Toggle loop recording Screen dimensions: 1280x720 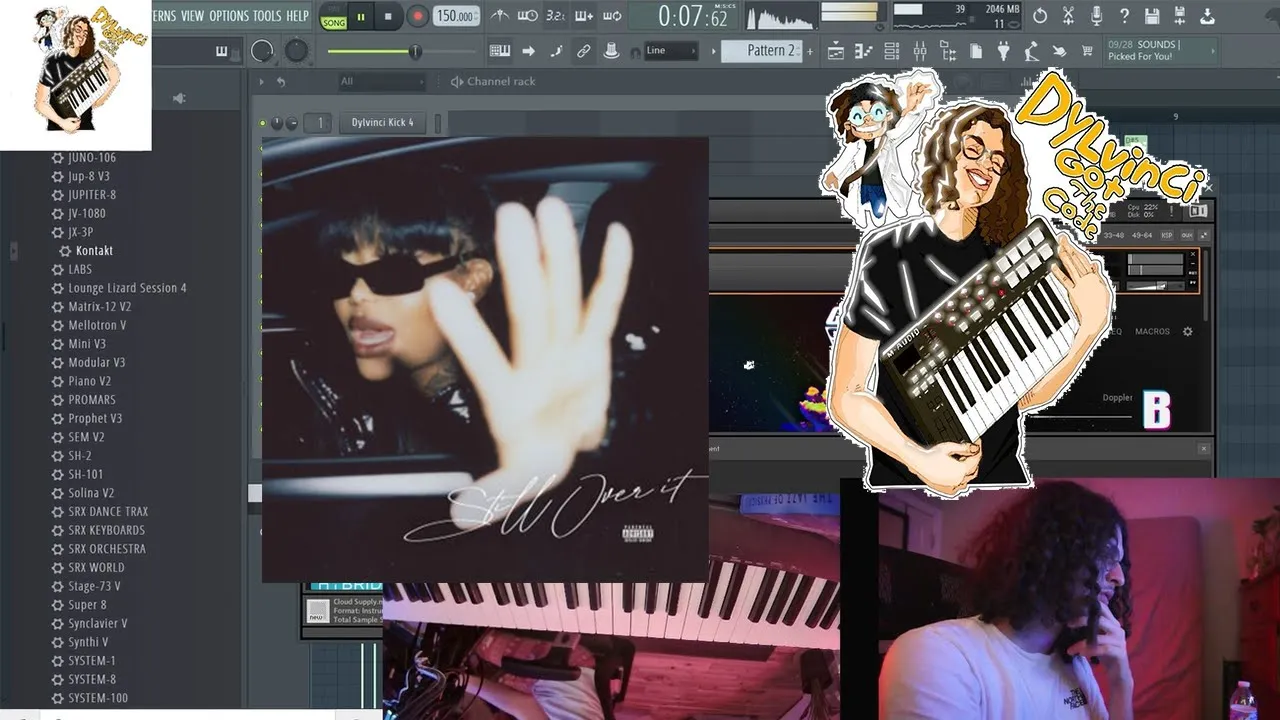pos(612,16)
